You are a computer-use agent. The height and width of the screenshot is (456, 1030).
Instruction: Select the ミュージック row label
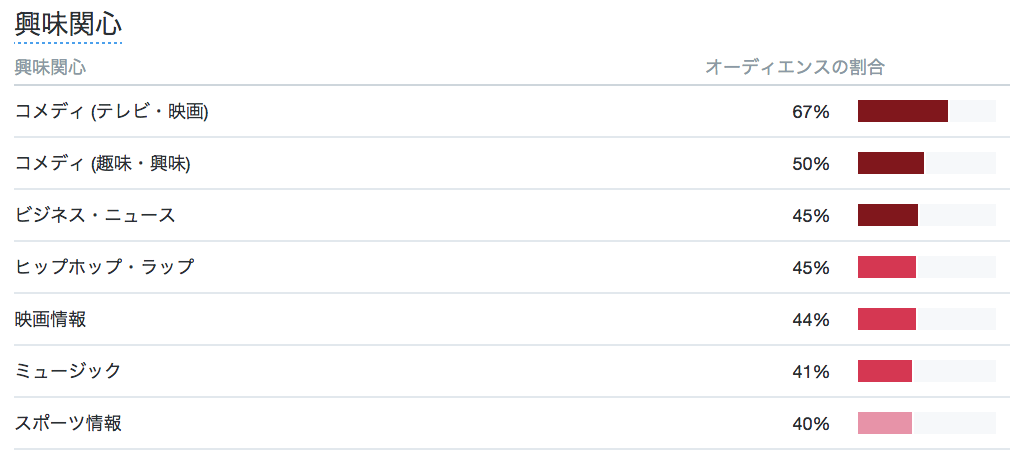coord(68,371)
